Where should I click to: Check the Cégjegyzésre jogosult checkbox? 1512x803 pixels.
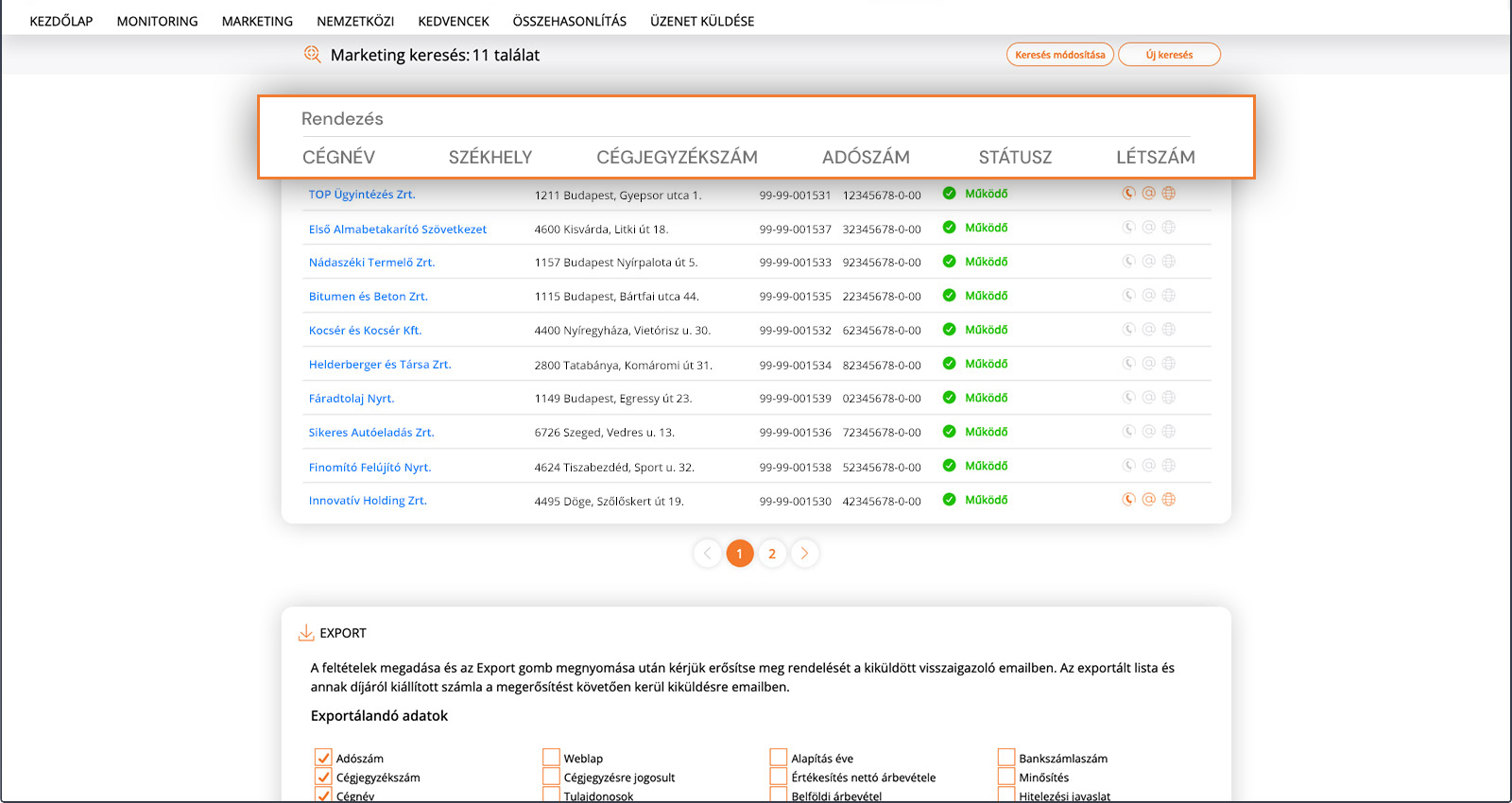tap(551, 777)
